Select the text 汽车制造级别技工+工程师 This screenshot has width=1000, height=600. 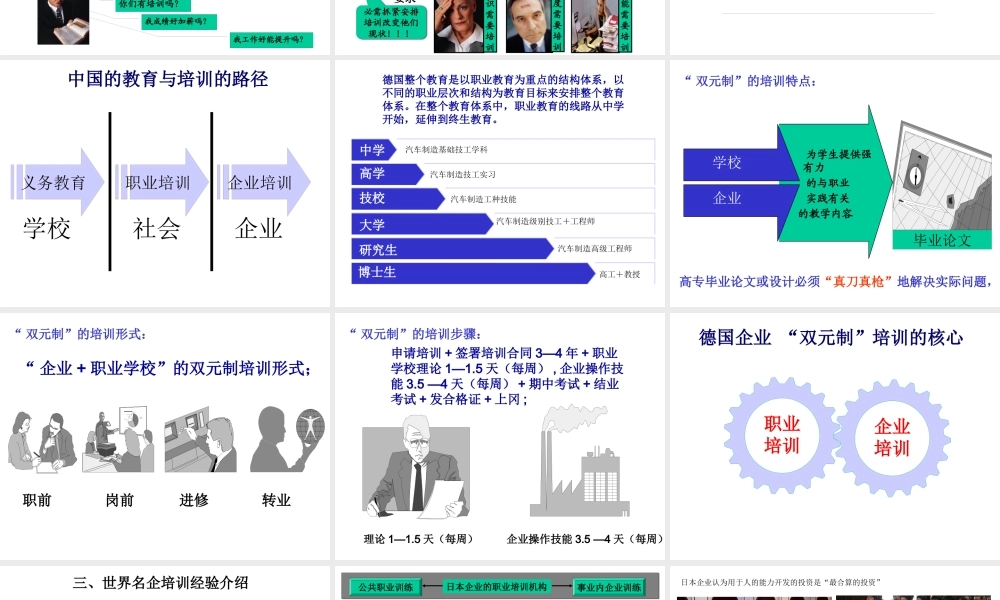pyautogui.click(x=545, y=221)
